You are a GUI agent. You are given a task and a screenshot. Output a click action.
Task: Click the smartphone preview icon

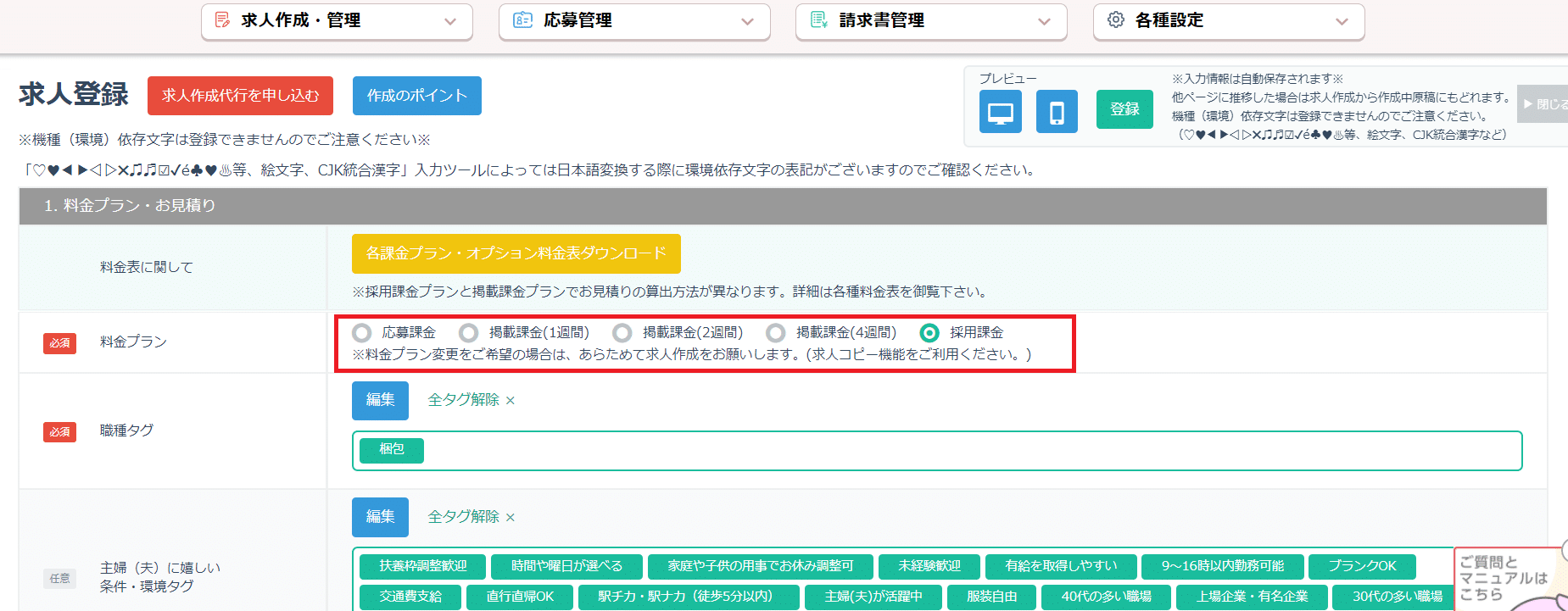coord(1057,112)
